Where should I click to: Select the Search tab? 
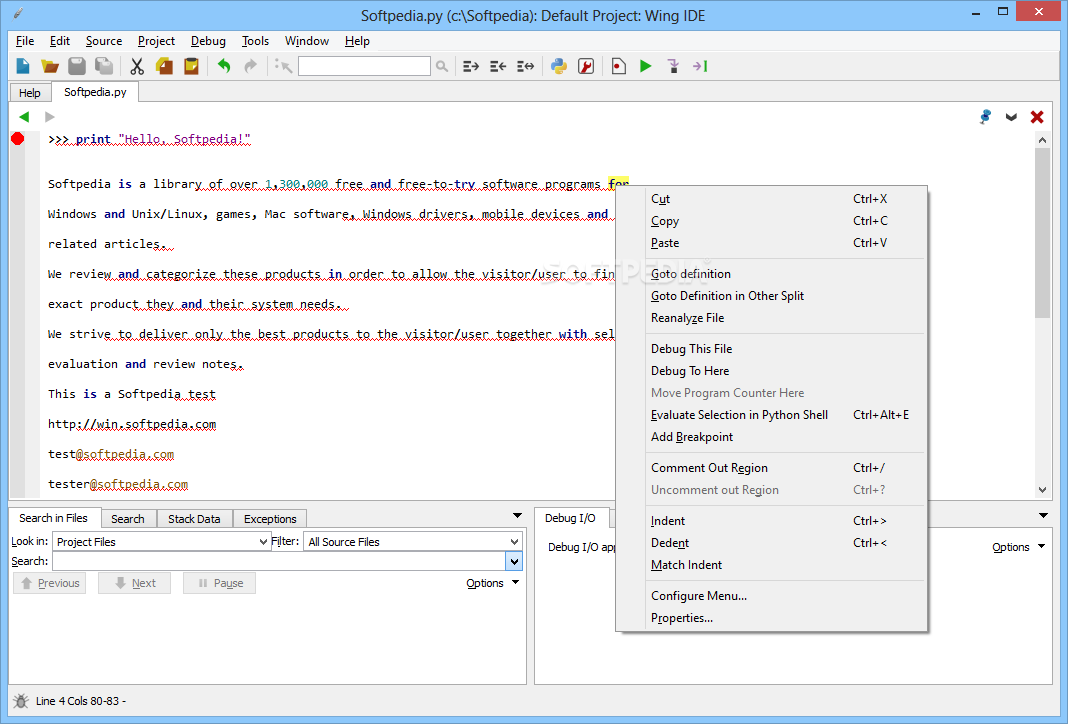[127, 519]
